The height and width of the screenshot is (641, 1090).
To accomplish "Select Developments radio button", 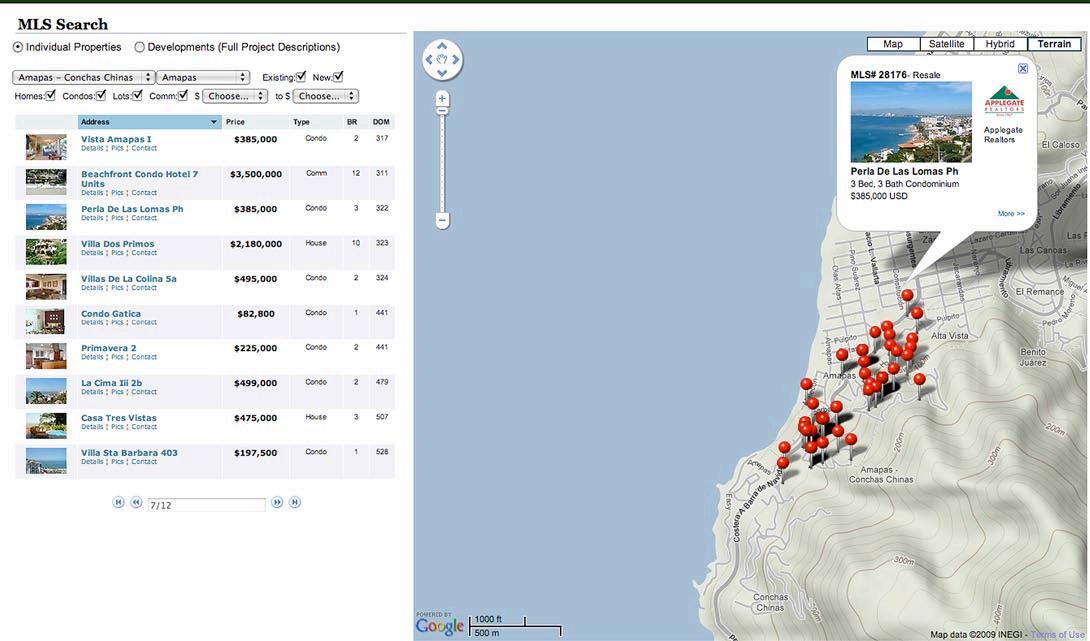I will (x=140, y=47).
